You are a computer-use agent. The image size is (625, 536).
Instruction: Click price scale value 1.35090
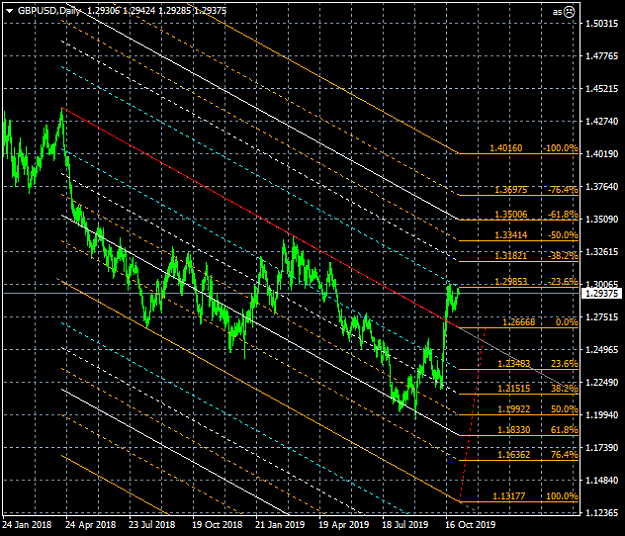coord(601,220)
